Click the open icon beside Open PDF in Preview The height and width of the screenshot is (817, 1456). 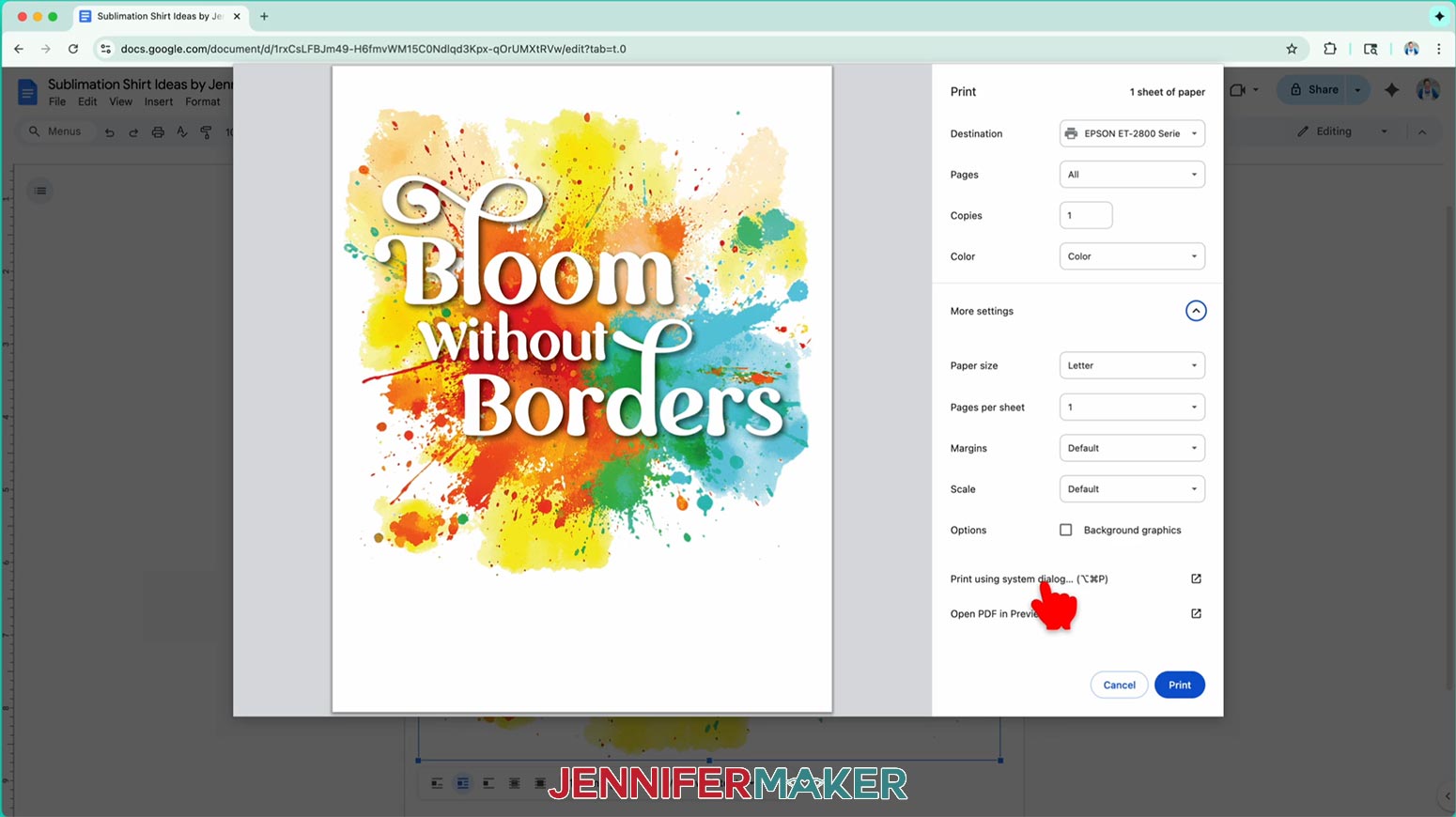[1196, 613]
